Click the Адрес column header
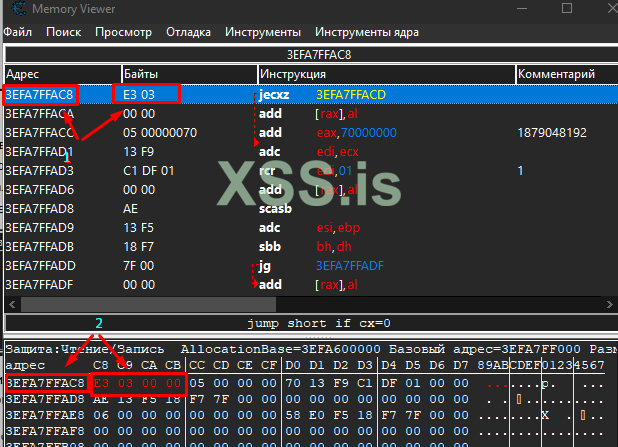Viewport: 618px width, 447px height. pos(63,74)
